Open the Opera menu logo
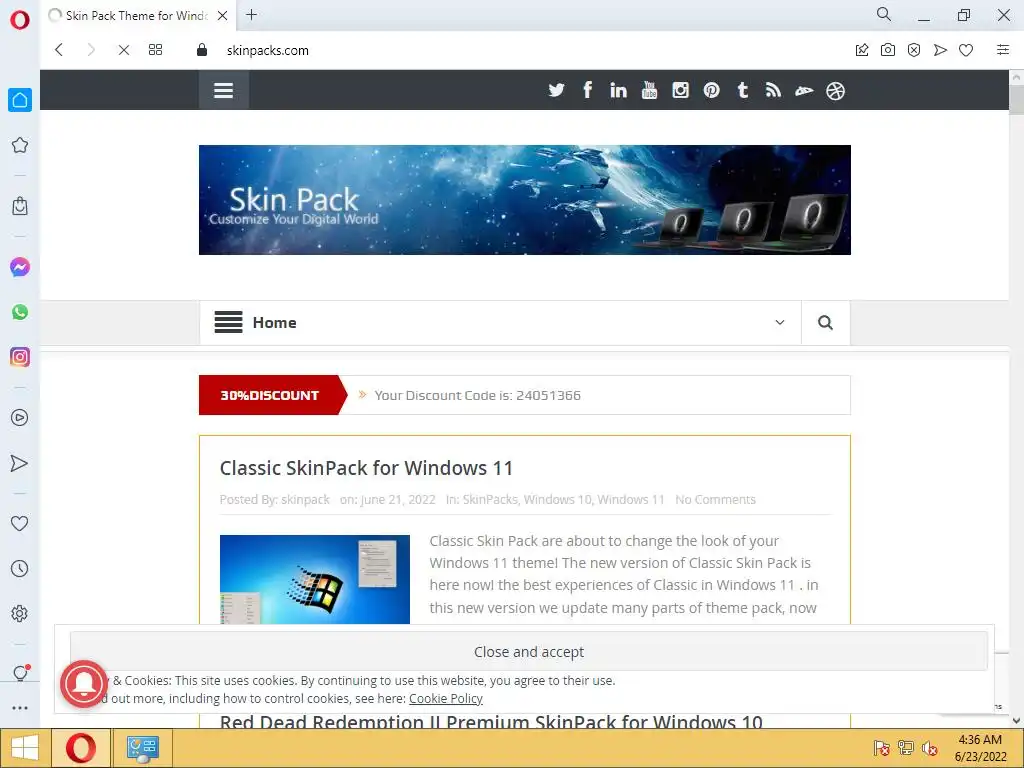The width and height of the screenshot is (1024, 768). (x=20, y=20)
